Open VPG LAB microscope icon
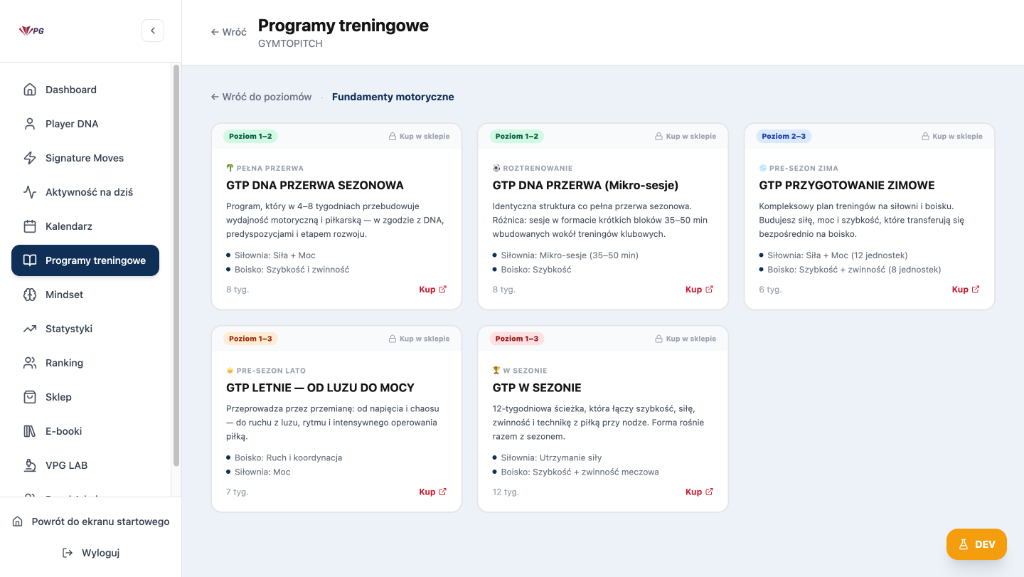The image size is (1024, 577). 29,465
